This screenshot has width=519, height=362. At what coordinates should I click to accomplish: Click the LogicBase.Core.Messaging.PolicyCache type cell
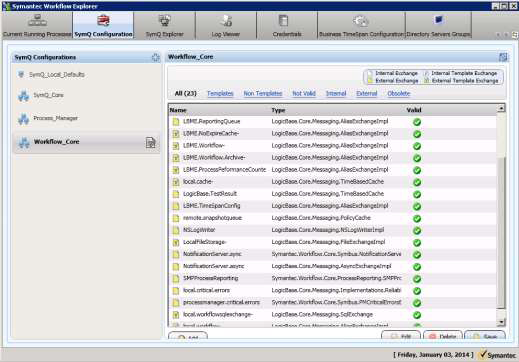coord(321,218)
